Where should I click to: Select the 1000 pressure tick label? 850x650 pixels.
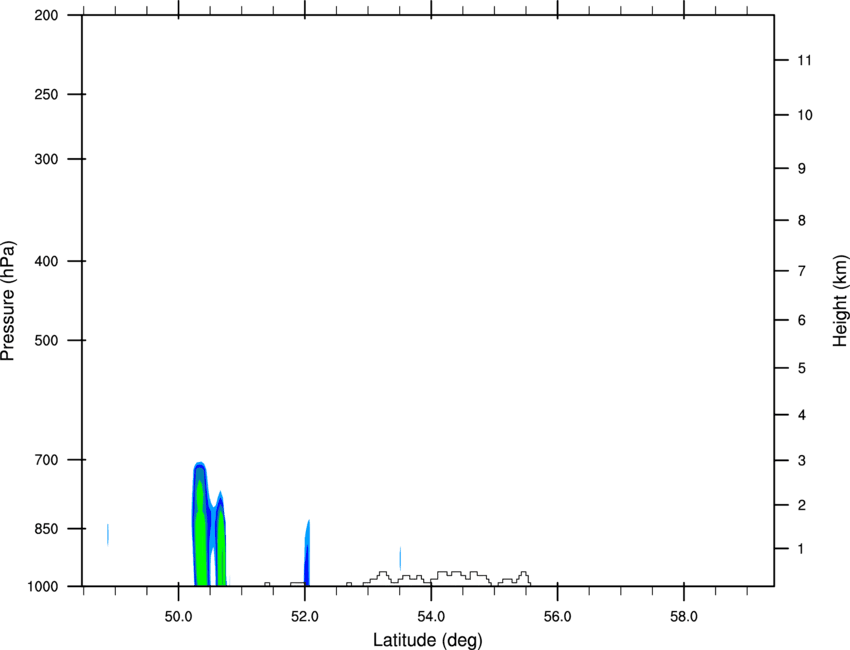pyautogui.click(x=43, y=587)
